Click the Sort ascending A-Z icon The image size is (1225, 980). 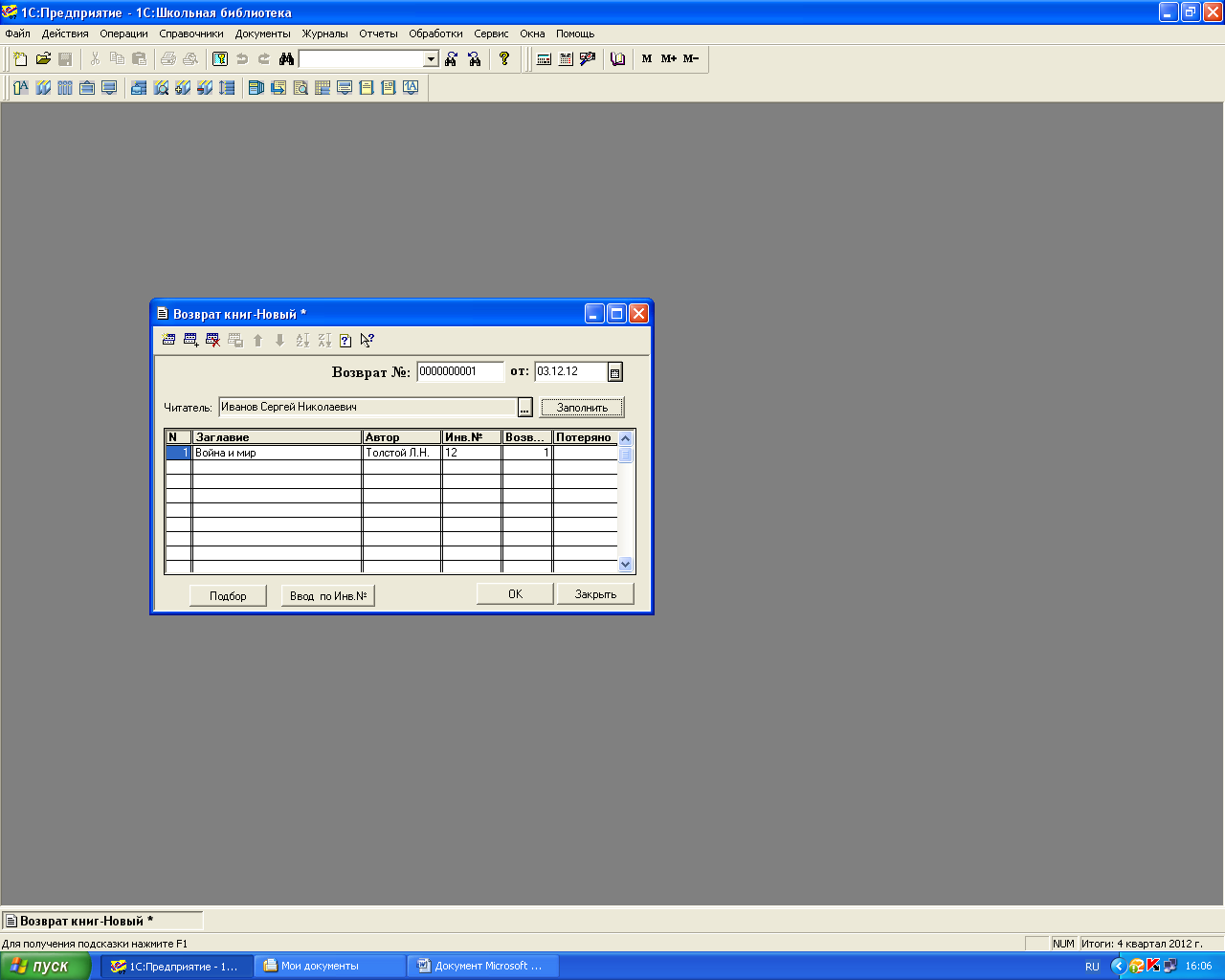coord(302,340)
